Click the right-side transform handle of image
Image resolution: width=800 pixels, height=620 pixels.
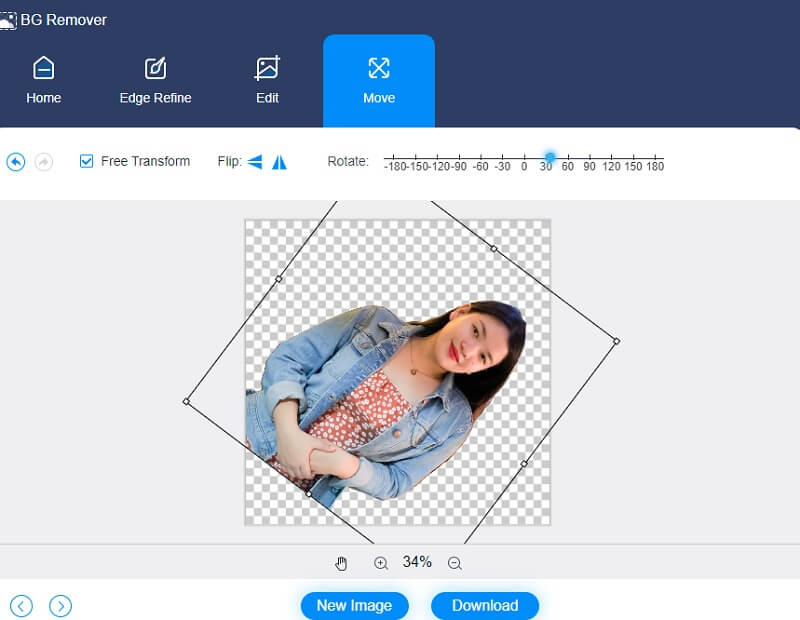616,341
